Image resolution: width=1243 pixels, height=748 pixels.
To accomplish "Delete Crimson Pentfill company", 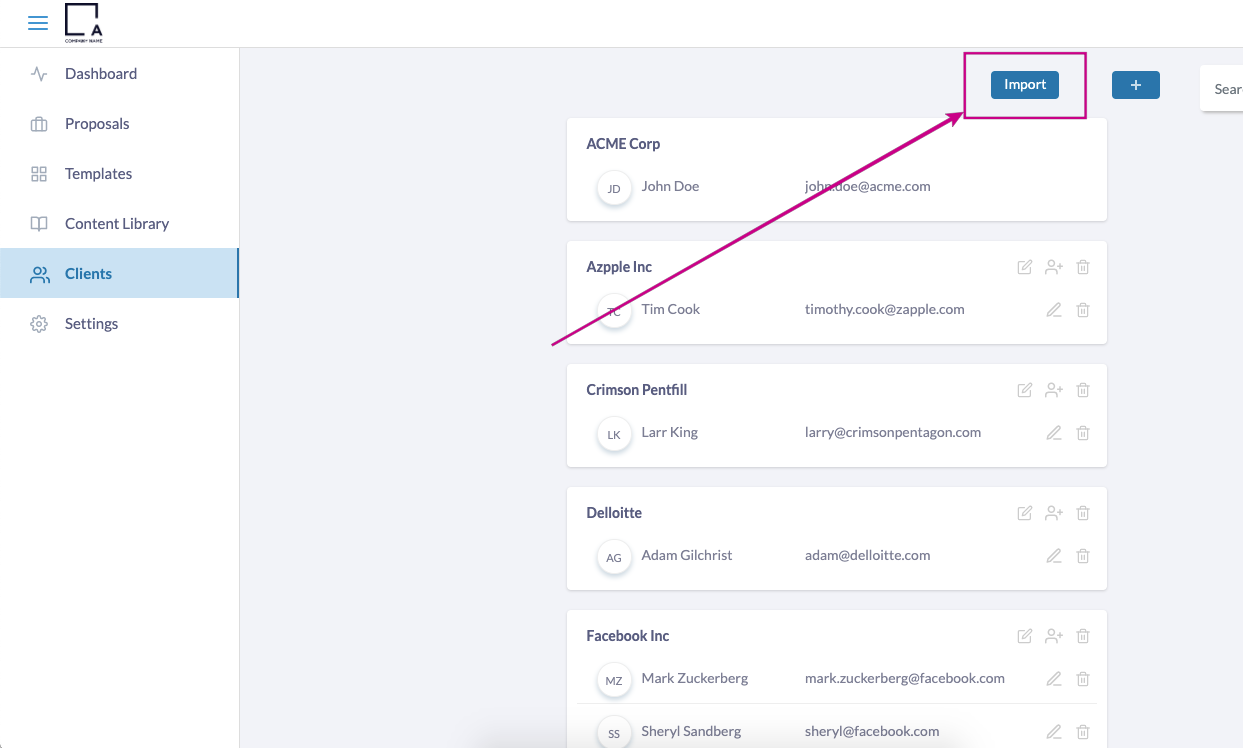I will click(x=1083, y=390).
